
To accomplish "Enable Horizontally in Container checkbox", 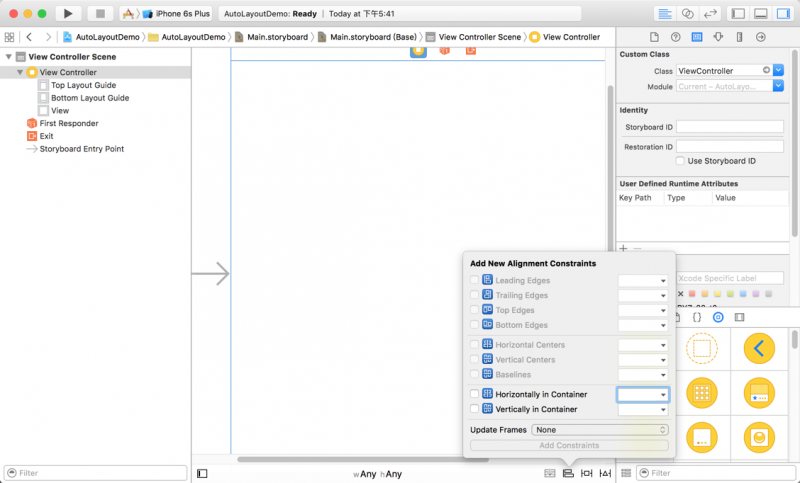I will [475, 394].
